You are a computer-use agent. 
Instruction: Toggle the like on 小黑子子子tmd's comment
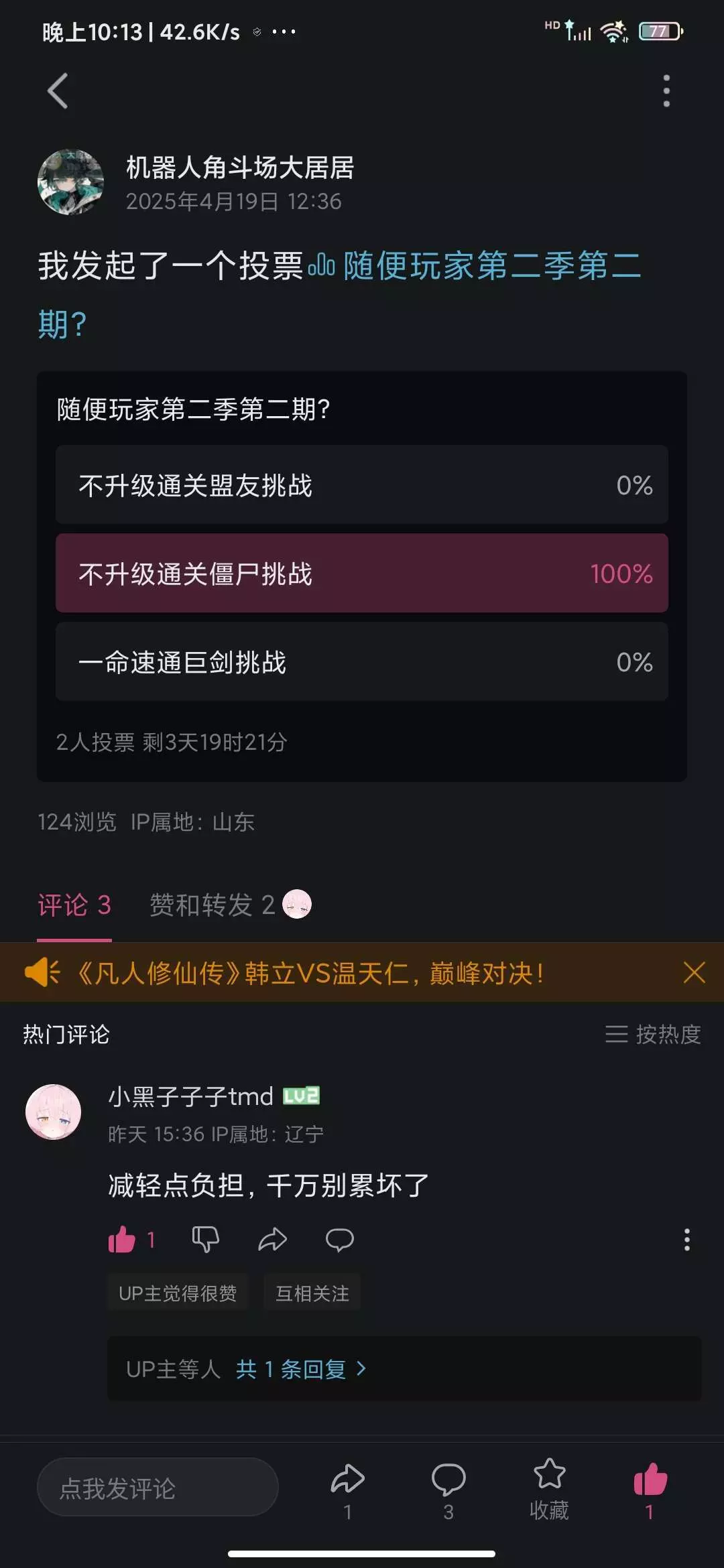[x=122, y=1240]
